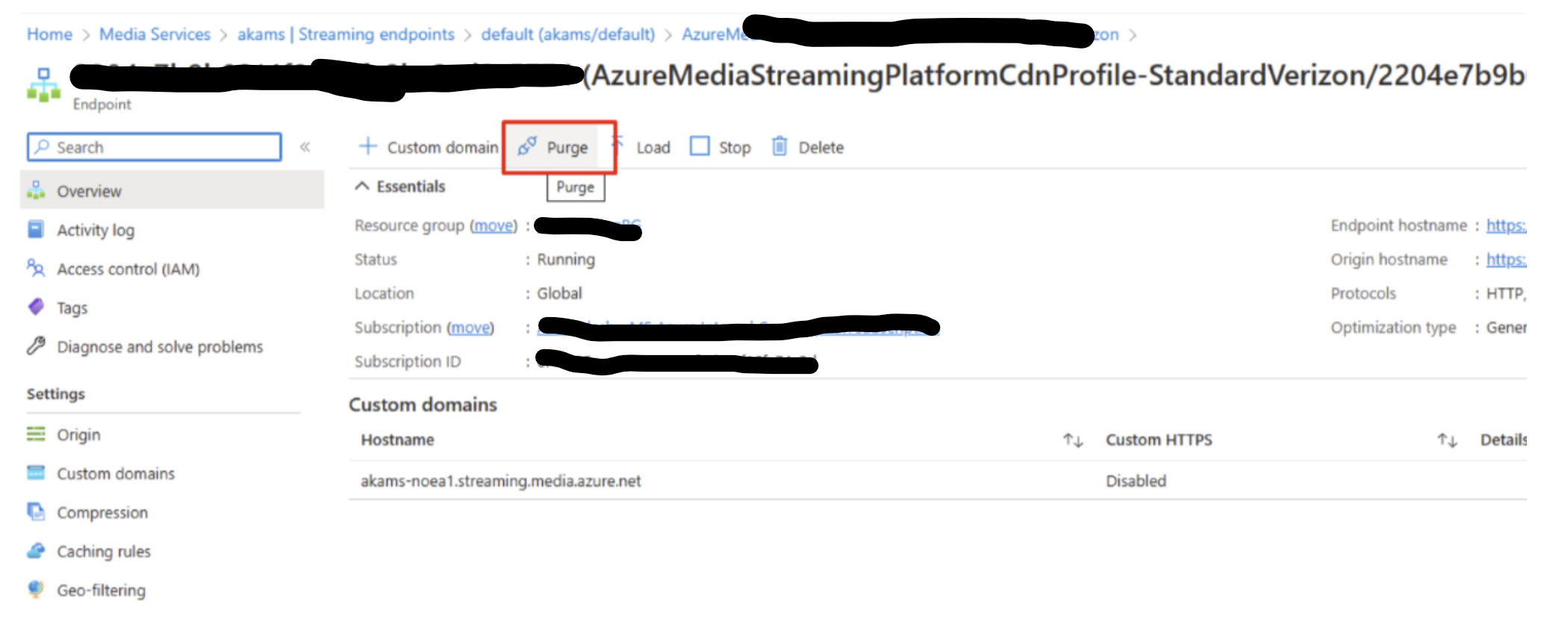Open the Endpoint hostname https link

1506,225
